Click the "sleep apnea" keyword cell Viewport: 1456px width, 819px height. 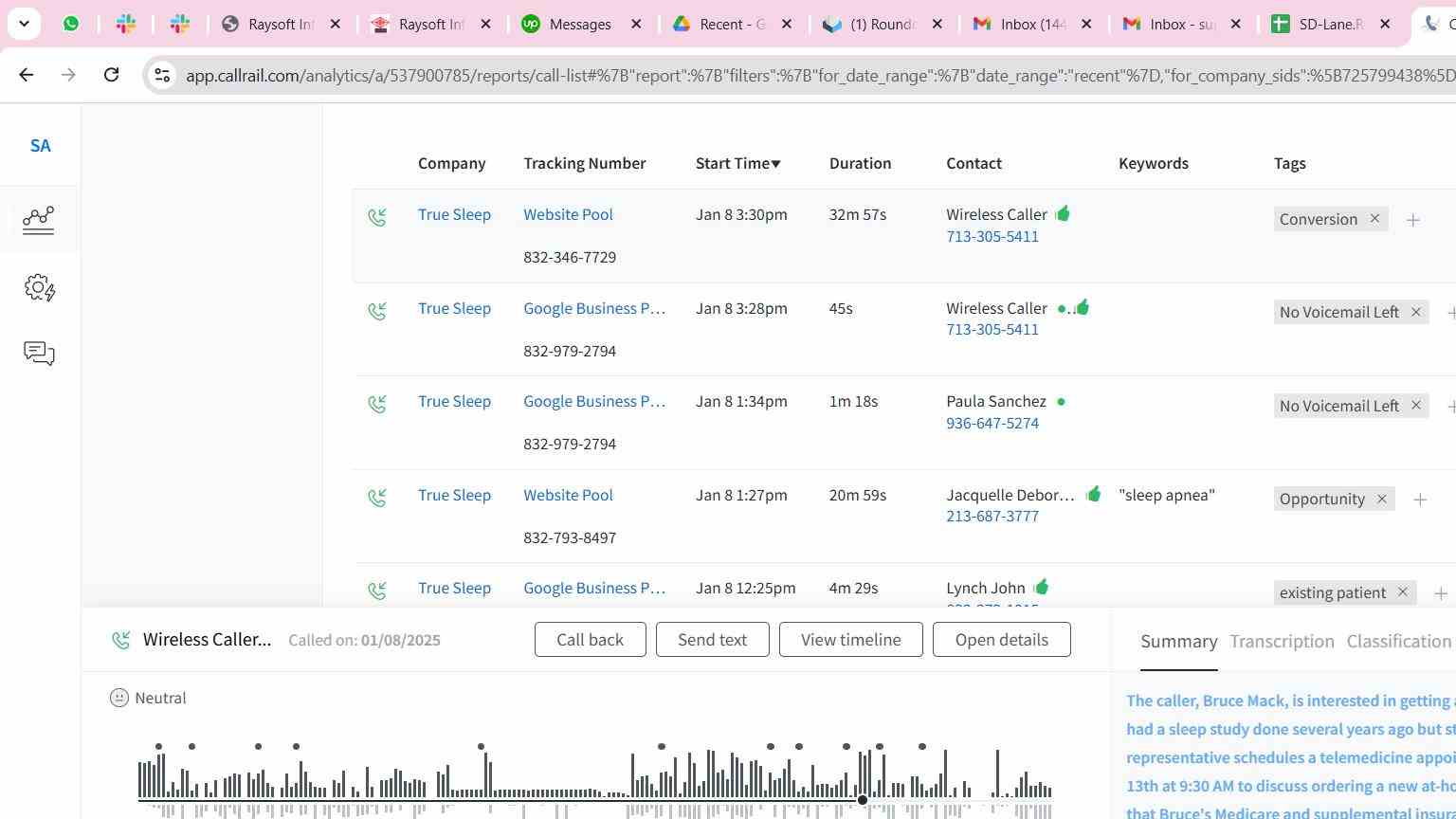[x=1166, y=496]
